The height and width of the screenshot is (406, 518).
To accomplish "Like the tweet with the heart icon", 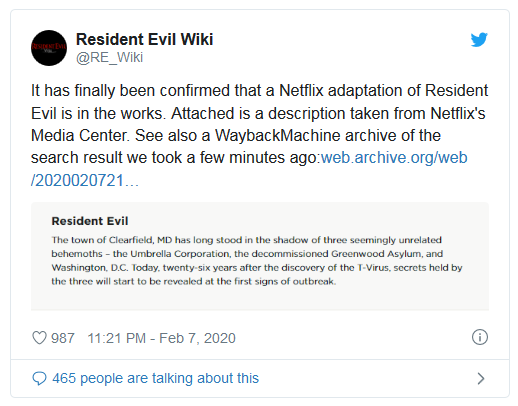I will tap(39, 338).
